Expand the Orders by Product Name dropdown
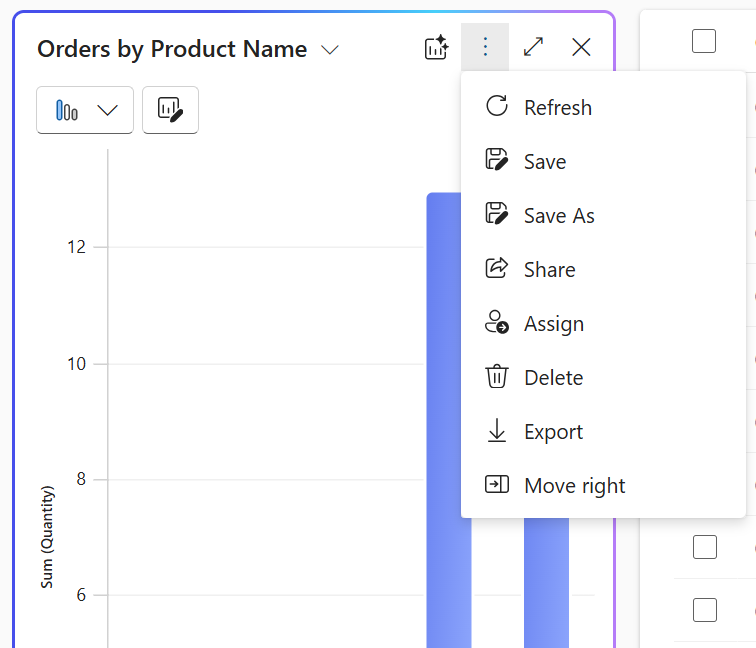 [330, 50]
